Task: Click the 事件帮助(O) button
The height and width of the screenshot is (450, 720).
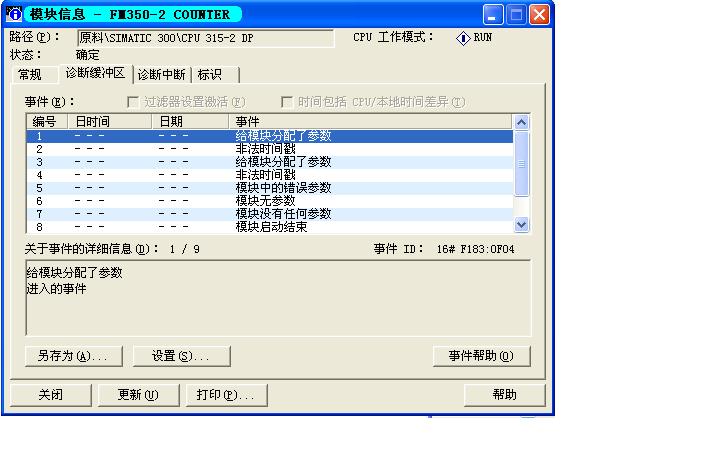Action: [481, 356]
